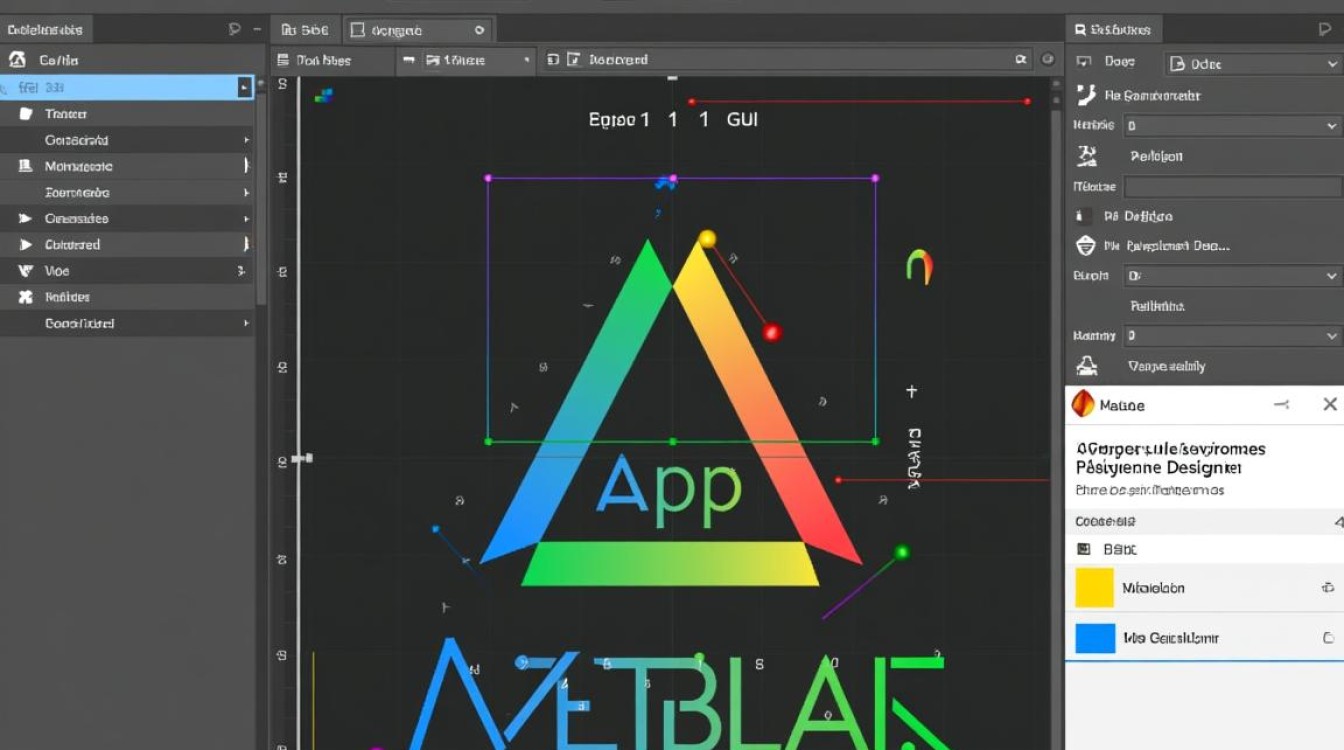
Task: Click the puzzle piece icon in left panel
Action: pyautogui.click(x=26, y=297)
